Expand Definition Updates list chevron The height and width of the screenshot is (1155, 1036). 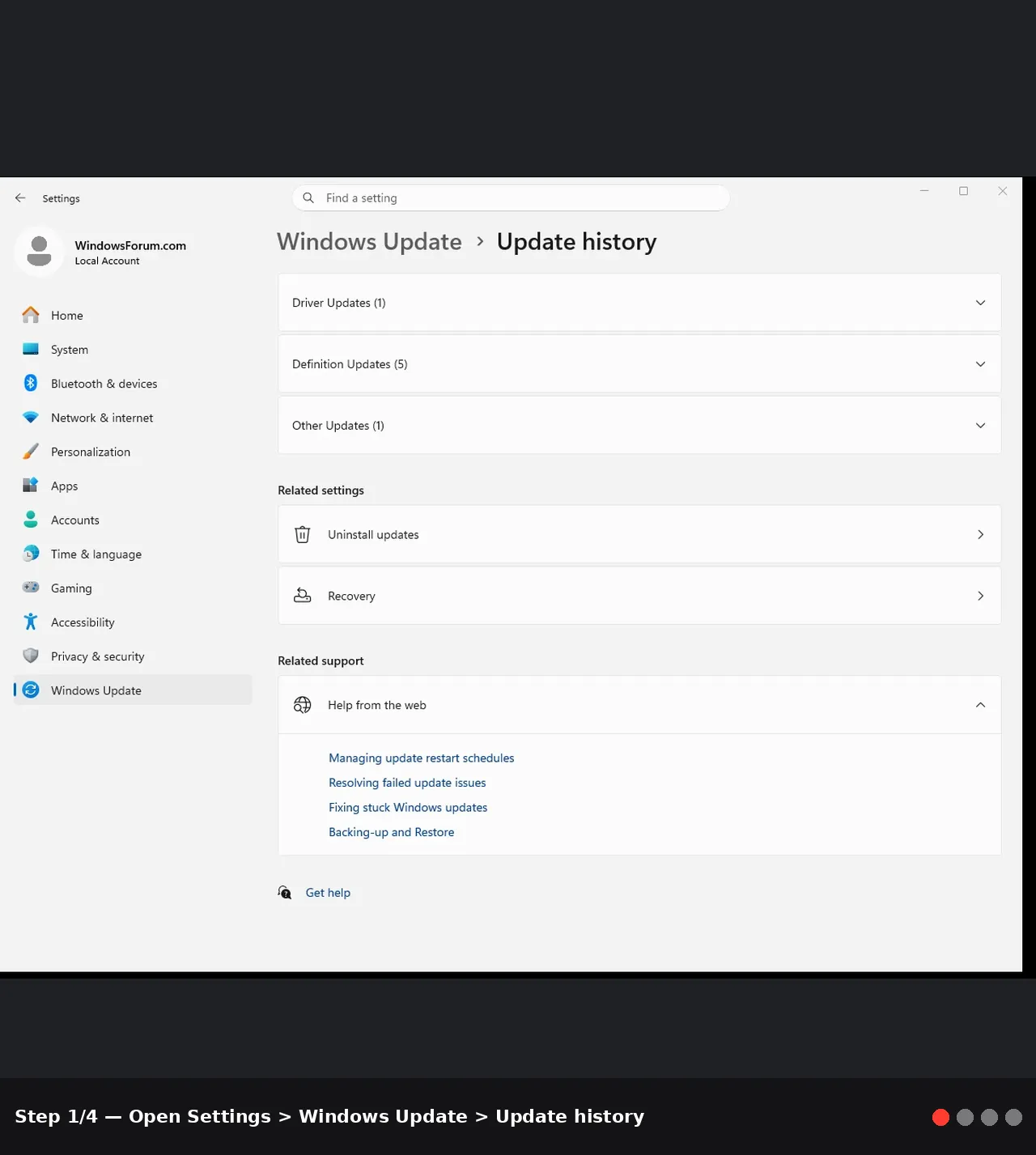pos(980,364)
